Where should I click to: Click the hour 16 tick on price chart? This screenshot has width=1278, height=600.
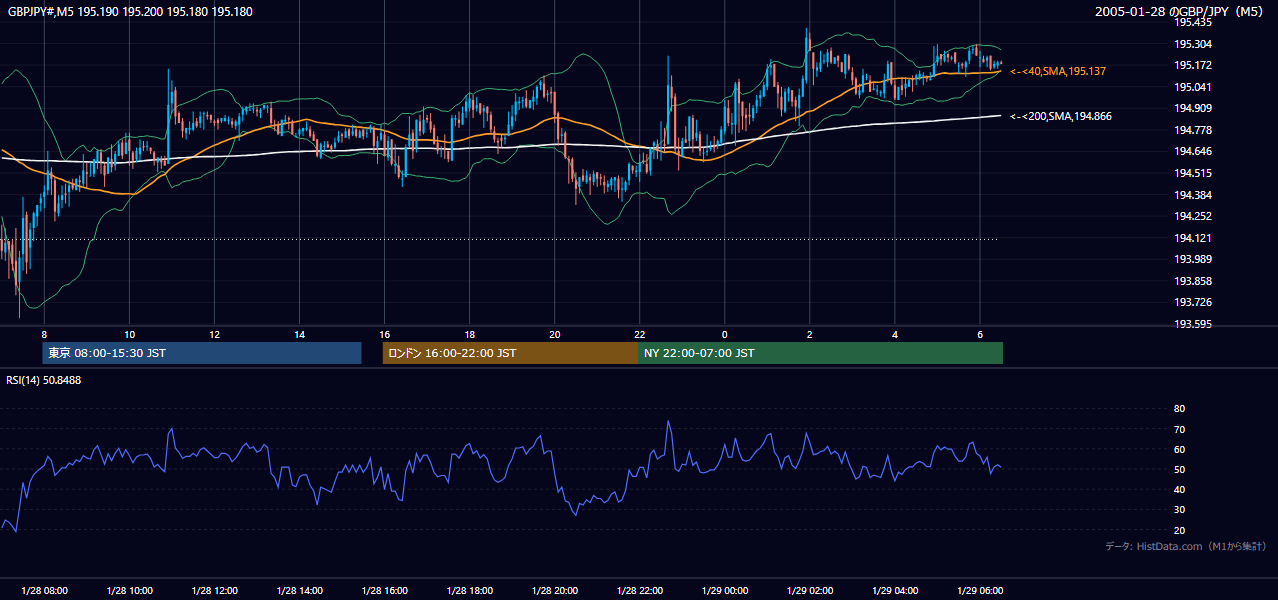coord(385,334)
